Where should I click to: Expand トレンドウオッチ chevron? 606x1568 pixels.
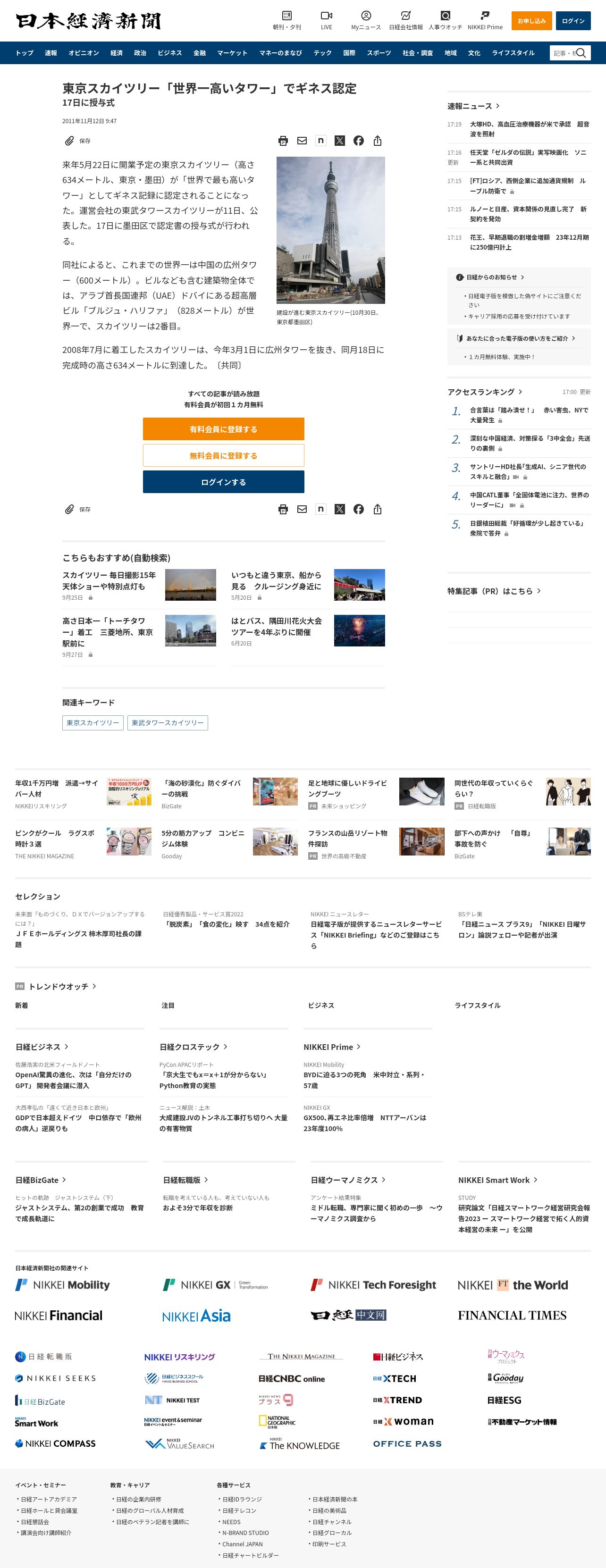pos(94,986)
